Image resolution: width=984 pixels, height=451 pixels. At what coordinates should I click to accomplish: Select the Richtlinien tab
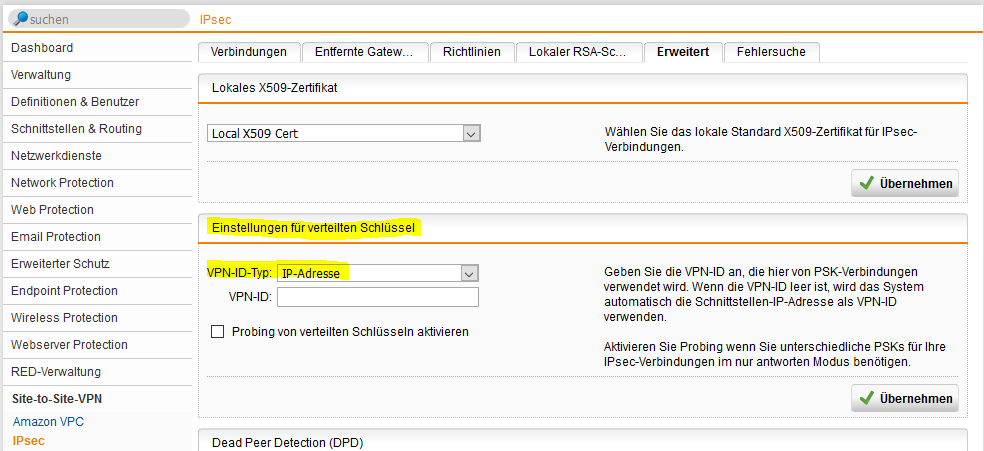click(473, 52)
